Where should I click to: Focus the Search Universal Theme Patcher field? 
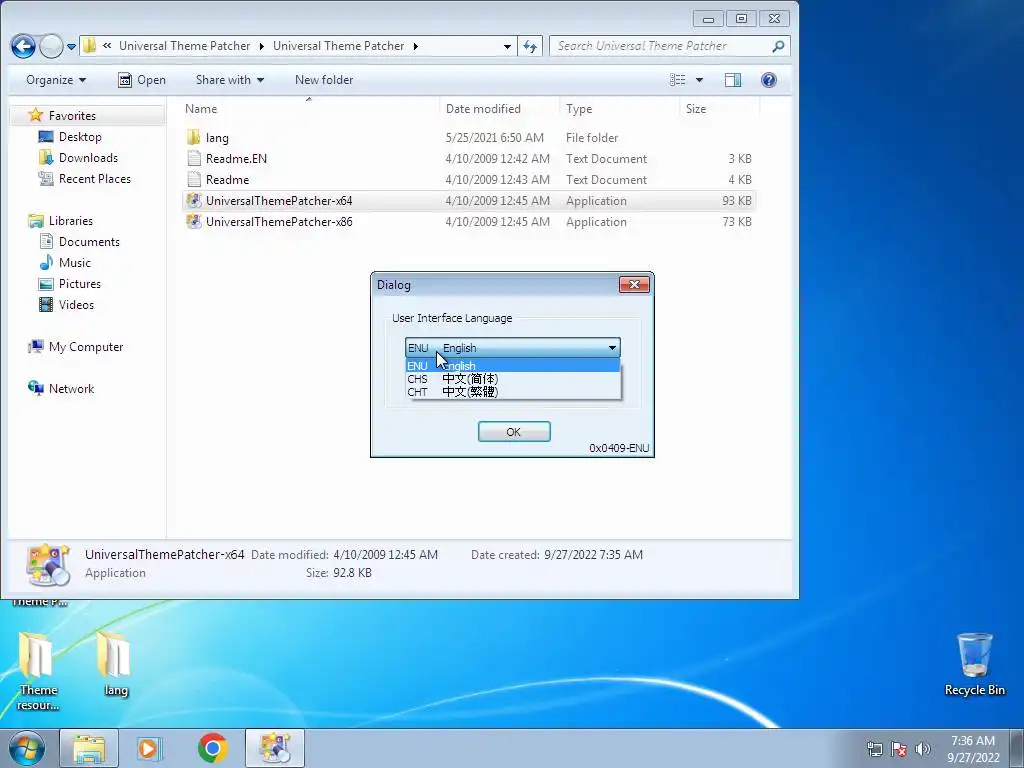(661, 46)
